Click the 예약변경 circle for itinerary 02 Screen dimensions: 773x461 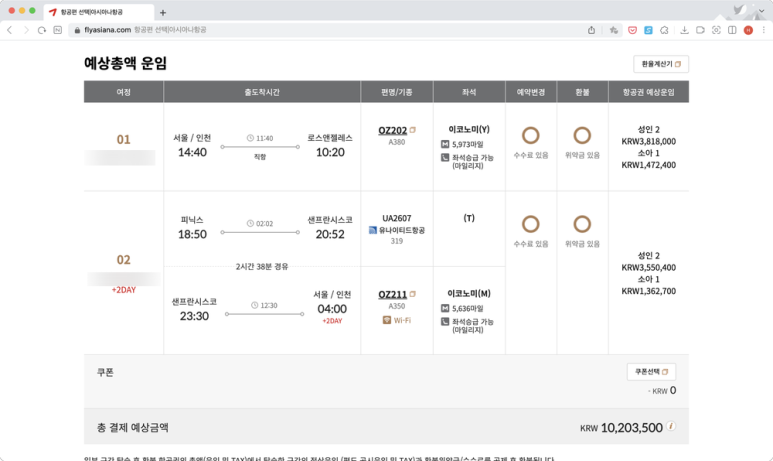pos(530,224)
